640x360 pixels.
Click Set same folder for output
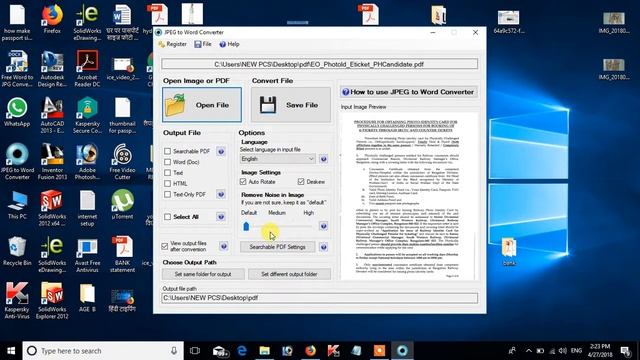pos(203,274)
